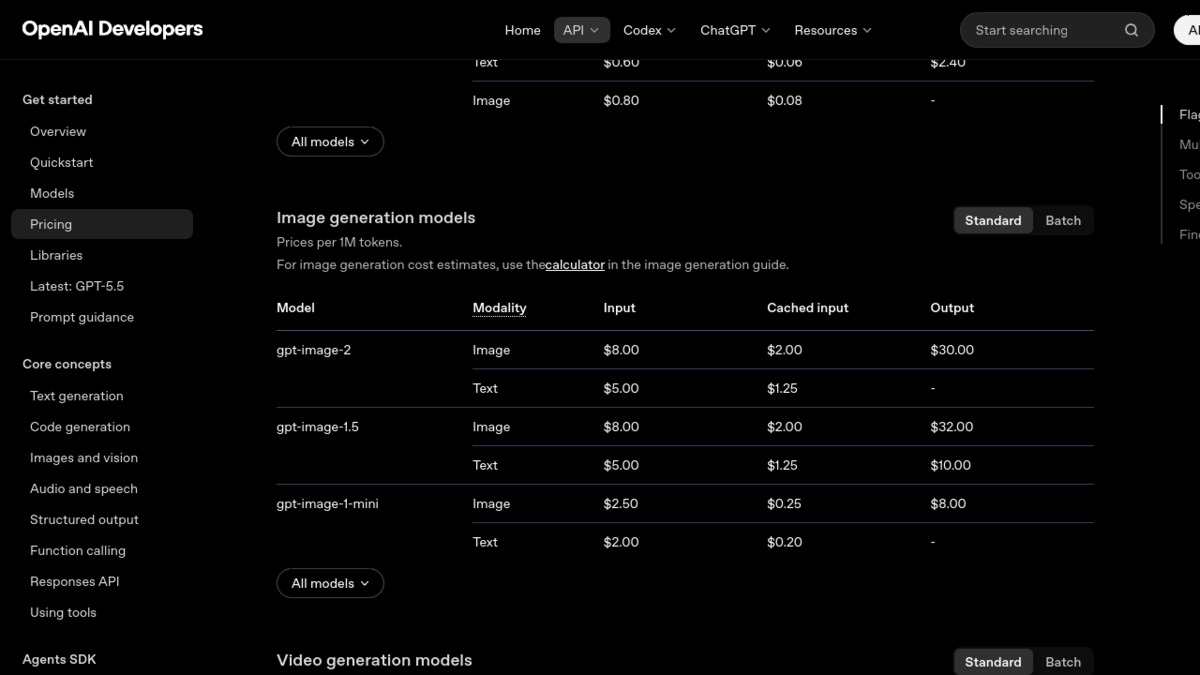Open the All models dropdown above Image generation
The image size is (1200, 675).
click(x=330, y=142)
